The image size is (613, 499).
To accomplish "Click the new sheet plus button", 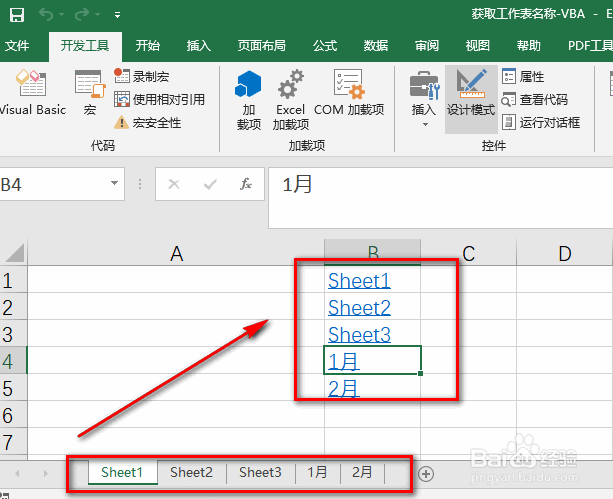I will (426, 474).
